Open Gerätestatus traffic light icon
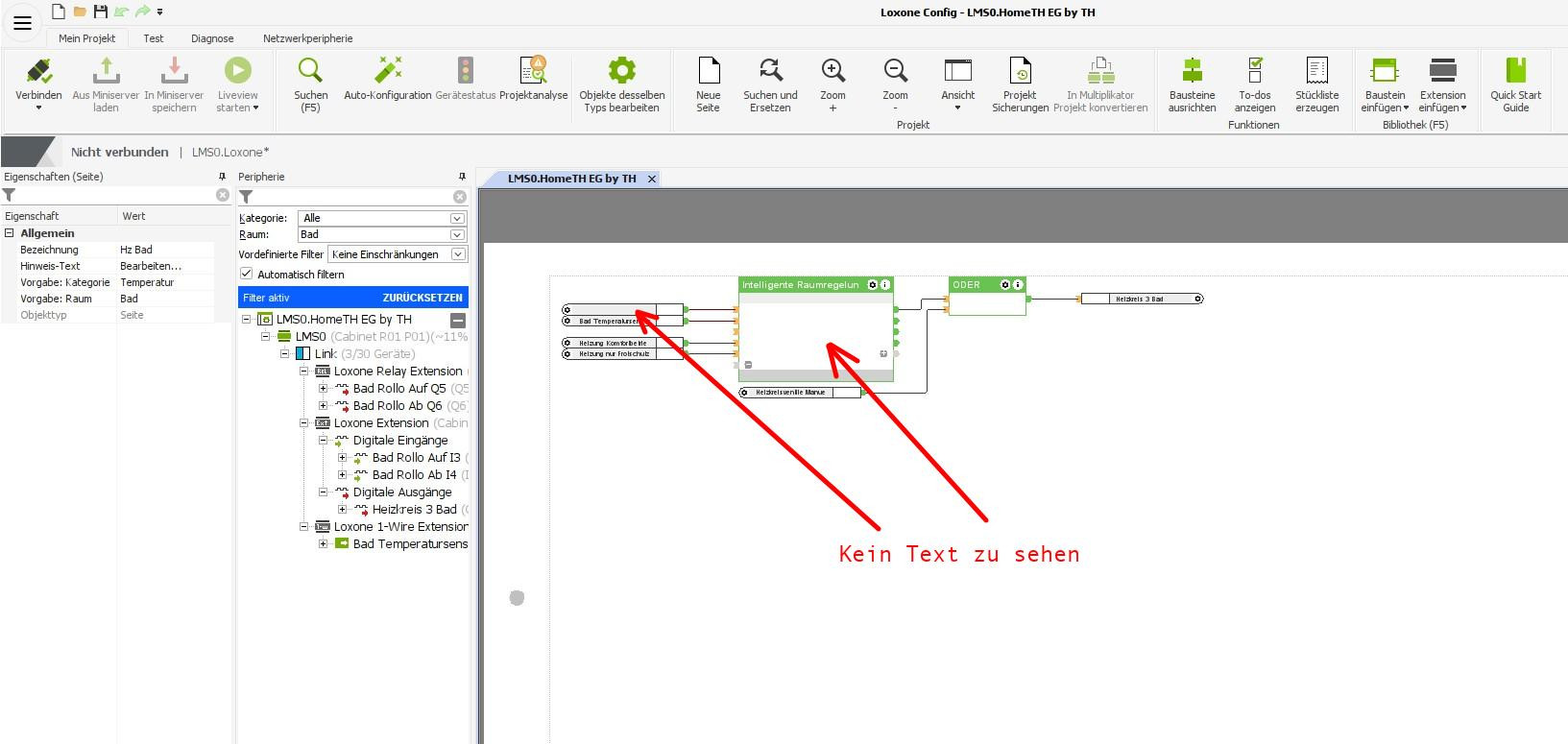 click(x=466, y=71)
